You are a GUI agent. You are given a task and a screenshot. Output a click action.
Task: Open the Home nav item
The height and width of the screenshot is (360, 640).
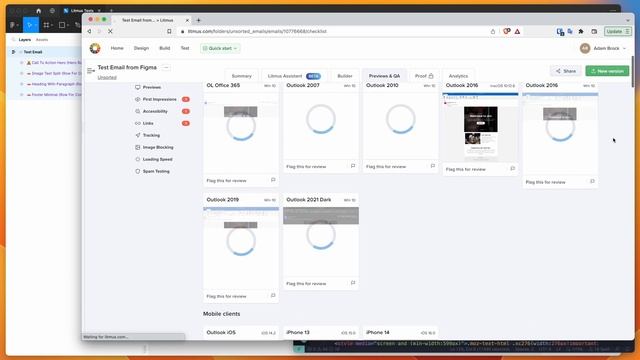coord(117,48)
